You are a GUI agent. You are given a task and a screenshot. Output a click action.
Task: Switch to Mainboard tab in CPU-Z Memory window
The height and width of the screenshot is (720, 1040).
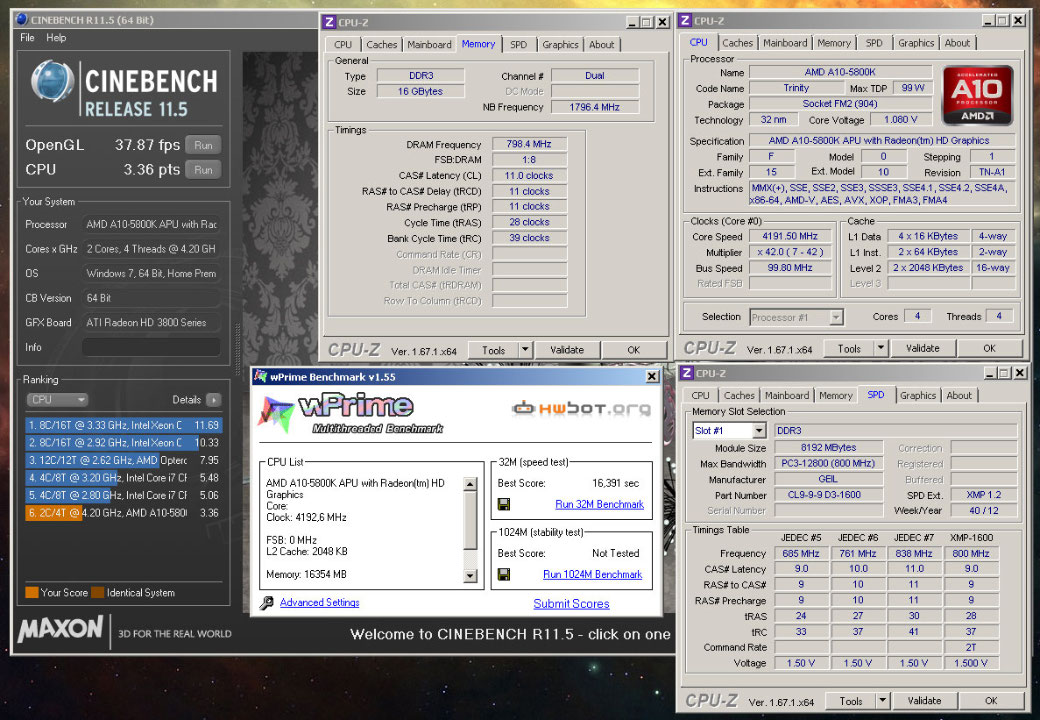pyautogui.click(x=429, y=44)
